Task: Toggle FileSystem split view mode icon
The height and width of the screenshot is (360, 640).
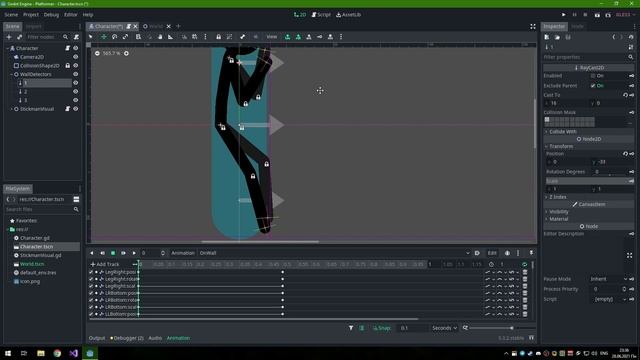Action: coord(76,199)
